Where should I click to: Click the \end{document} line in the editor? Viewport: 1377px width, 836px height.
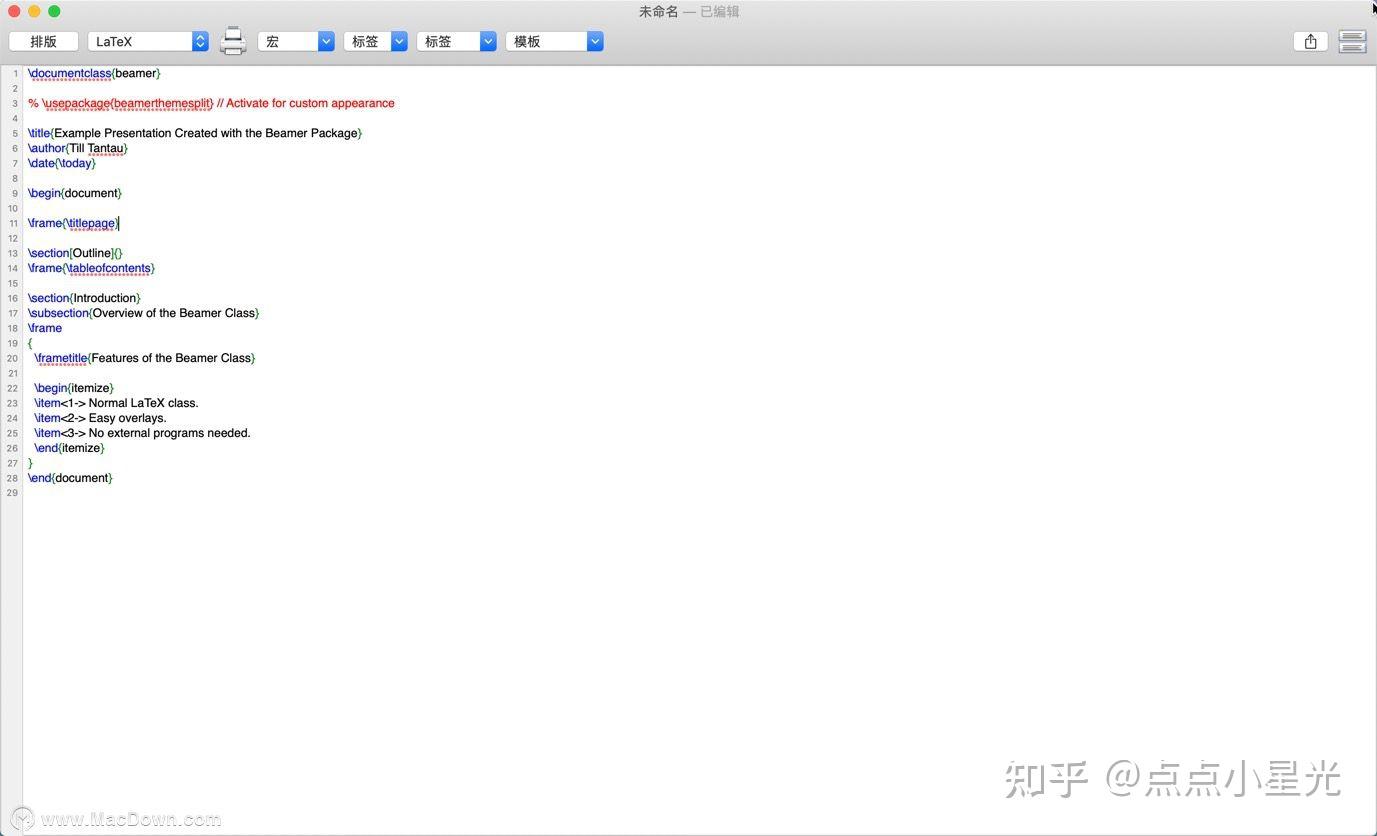[x=70, y=478]
